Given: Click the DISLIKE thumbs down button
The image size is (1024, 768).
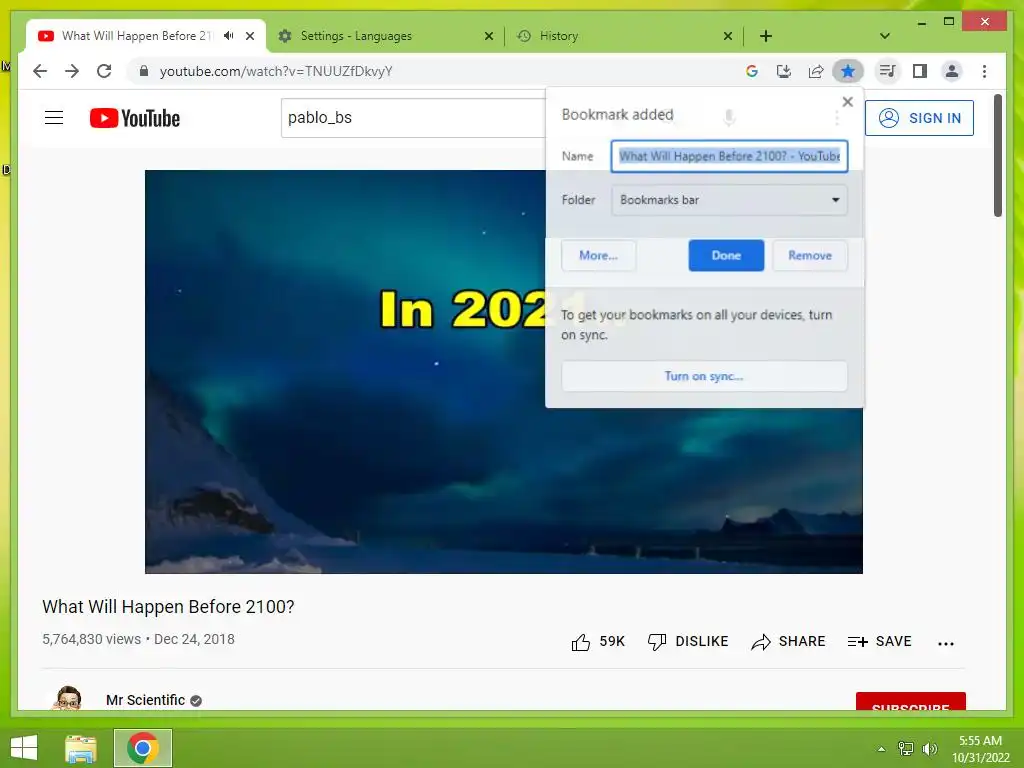Looking at the screenshot, I should 688,642.
